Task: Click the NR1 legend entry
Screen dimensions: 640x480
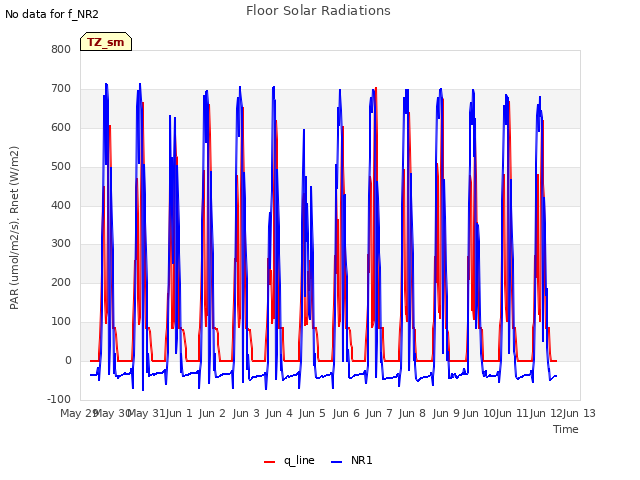Action: 351,460
